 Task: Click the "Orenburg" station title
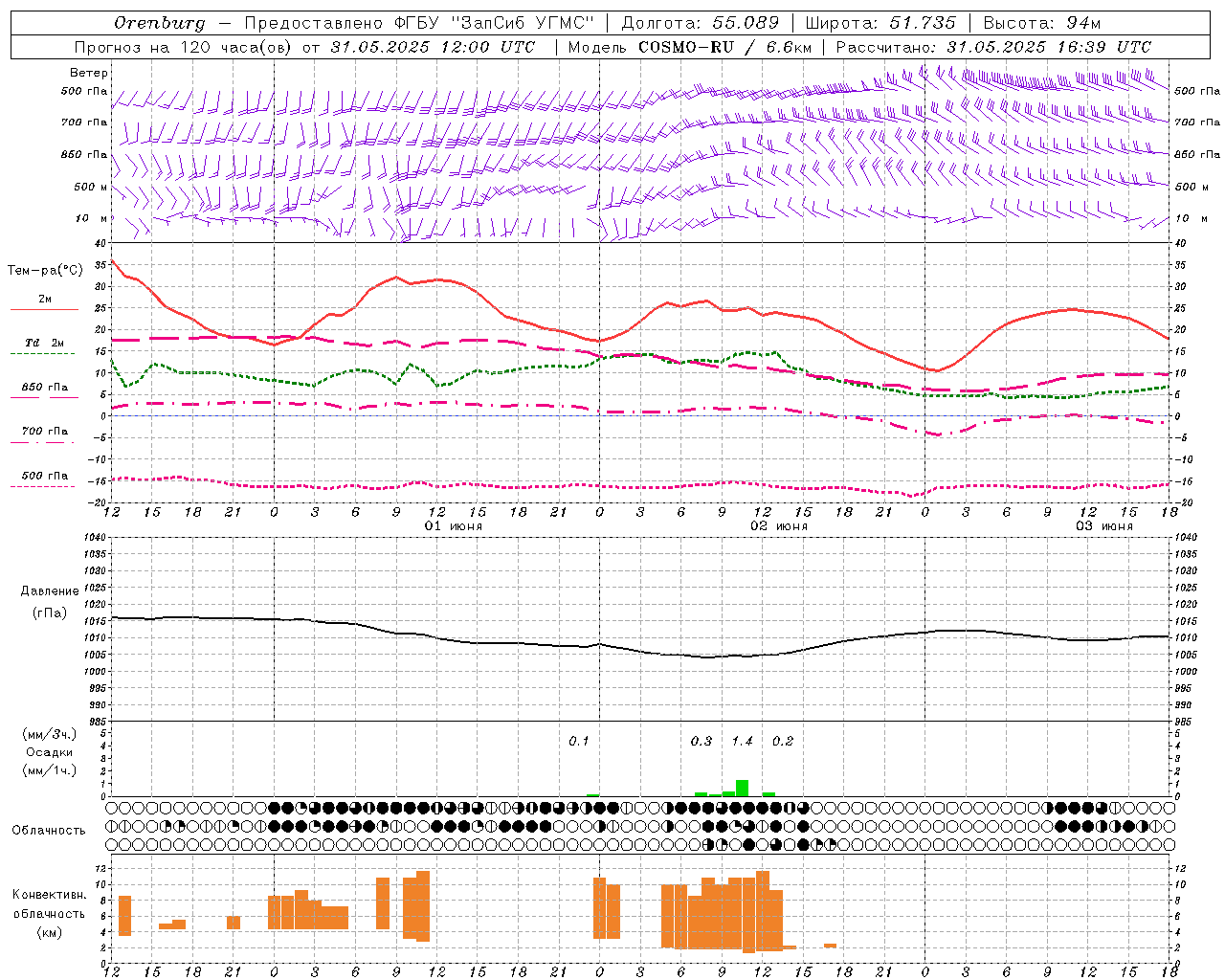tap(160, 23)
